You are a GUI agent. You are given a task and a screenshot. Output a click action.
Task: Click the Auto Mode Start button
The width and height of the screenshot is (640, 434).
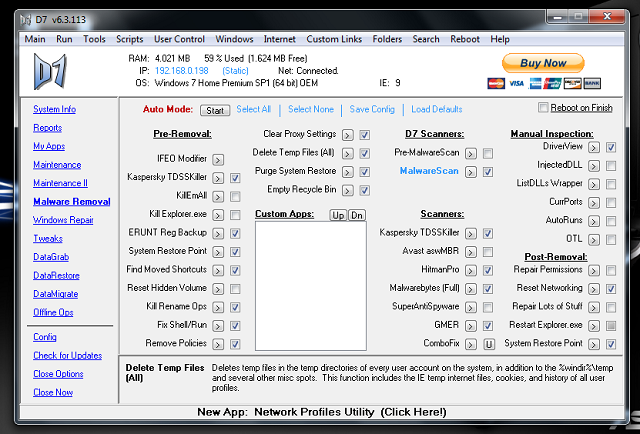point(215,110)
